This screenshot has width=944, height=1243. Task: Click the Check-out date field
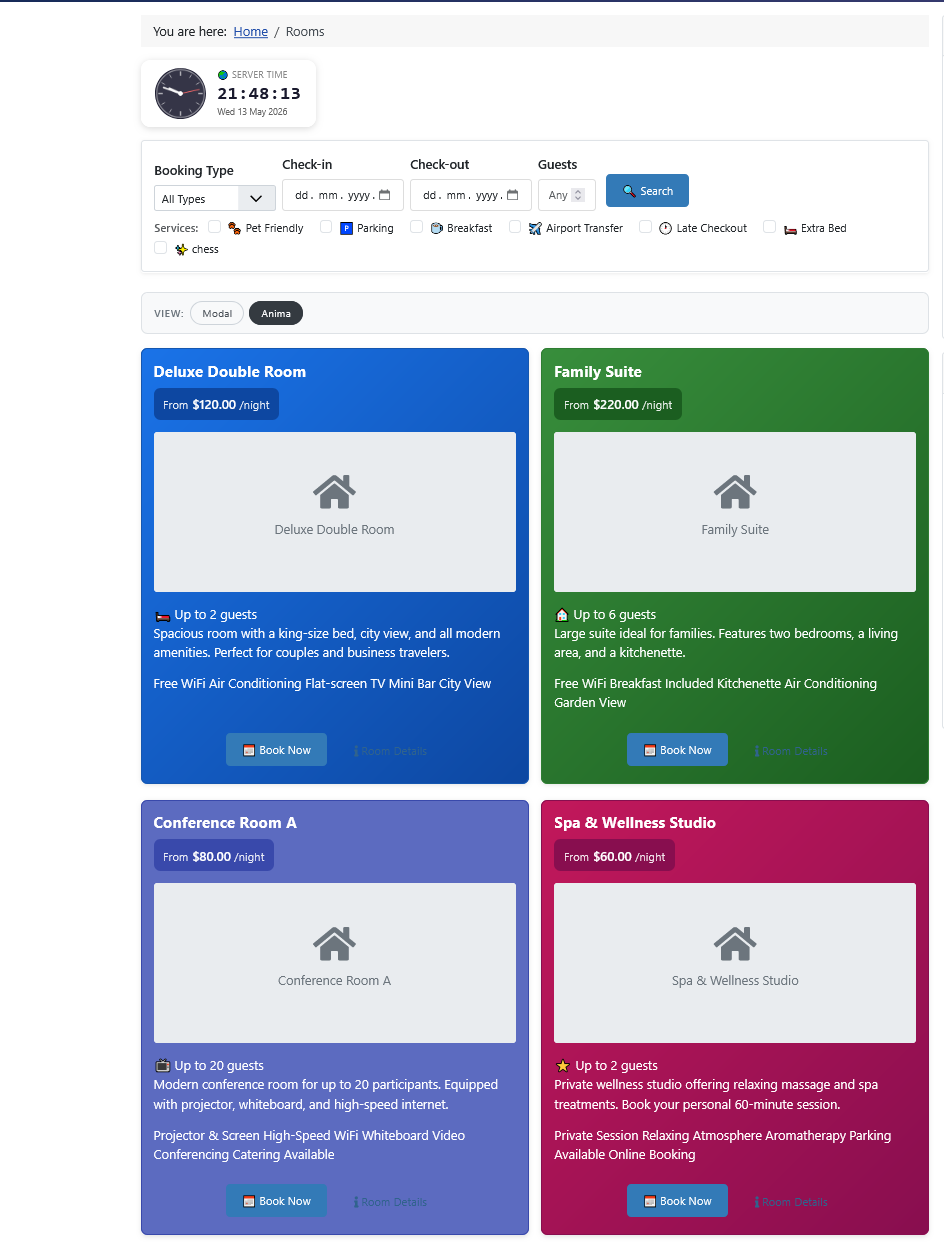pyautogui.click(x=471, y=195)
